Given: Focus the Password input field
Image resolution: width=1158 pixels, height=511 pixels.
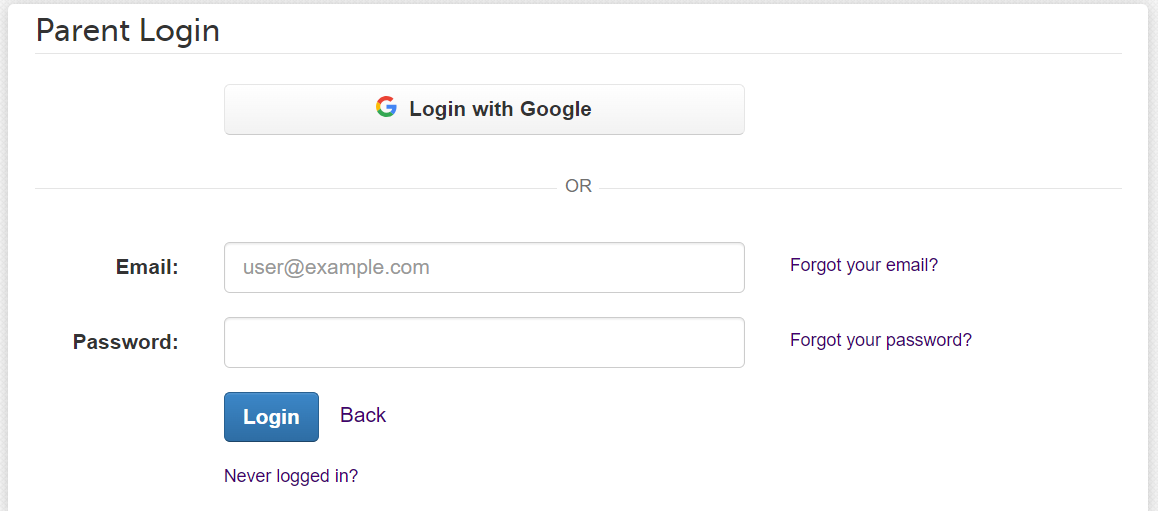Looking at the screenshot, I should click(484, 343).
